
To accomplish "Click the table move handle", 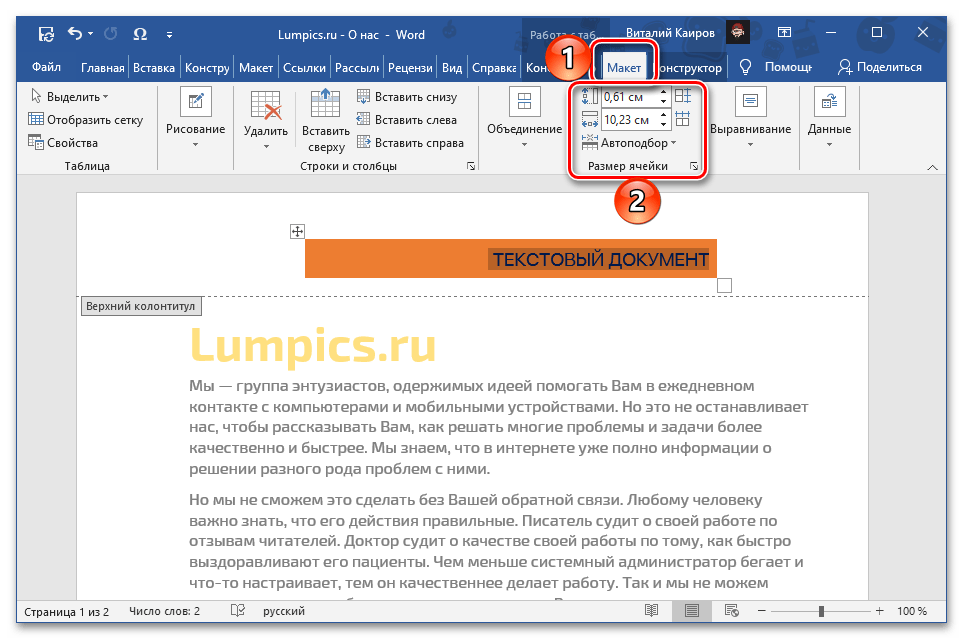I will (297, 232).
